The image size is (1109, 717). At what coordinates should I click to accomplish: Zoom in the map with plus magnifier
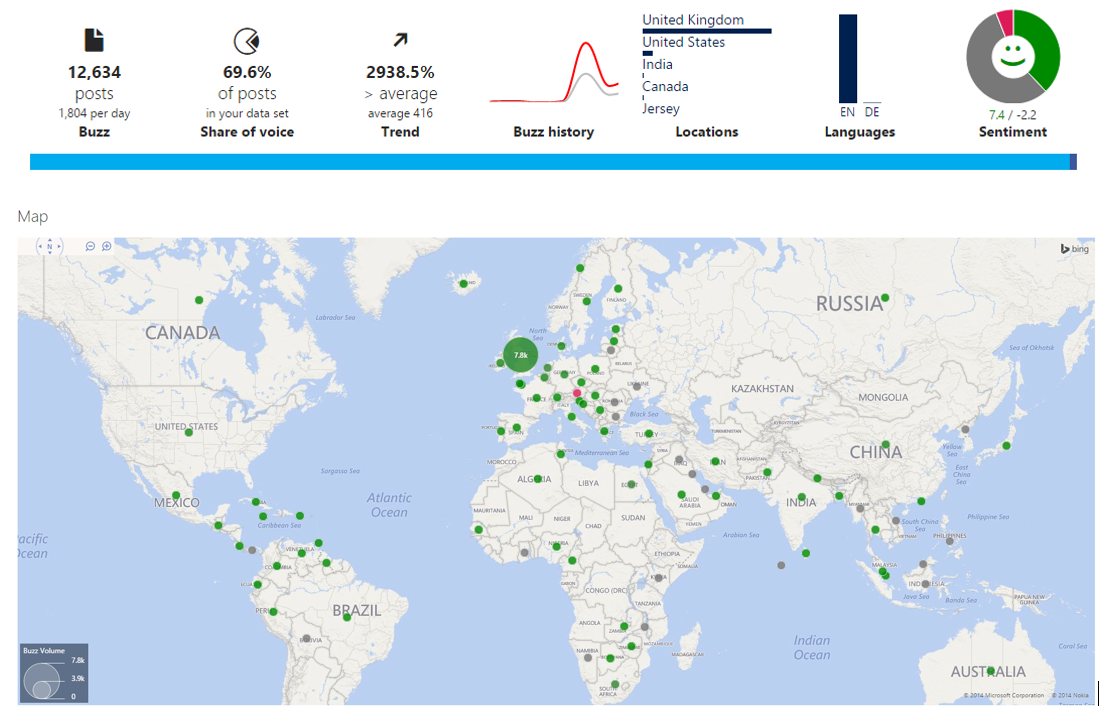[106, 246]
